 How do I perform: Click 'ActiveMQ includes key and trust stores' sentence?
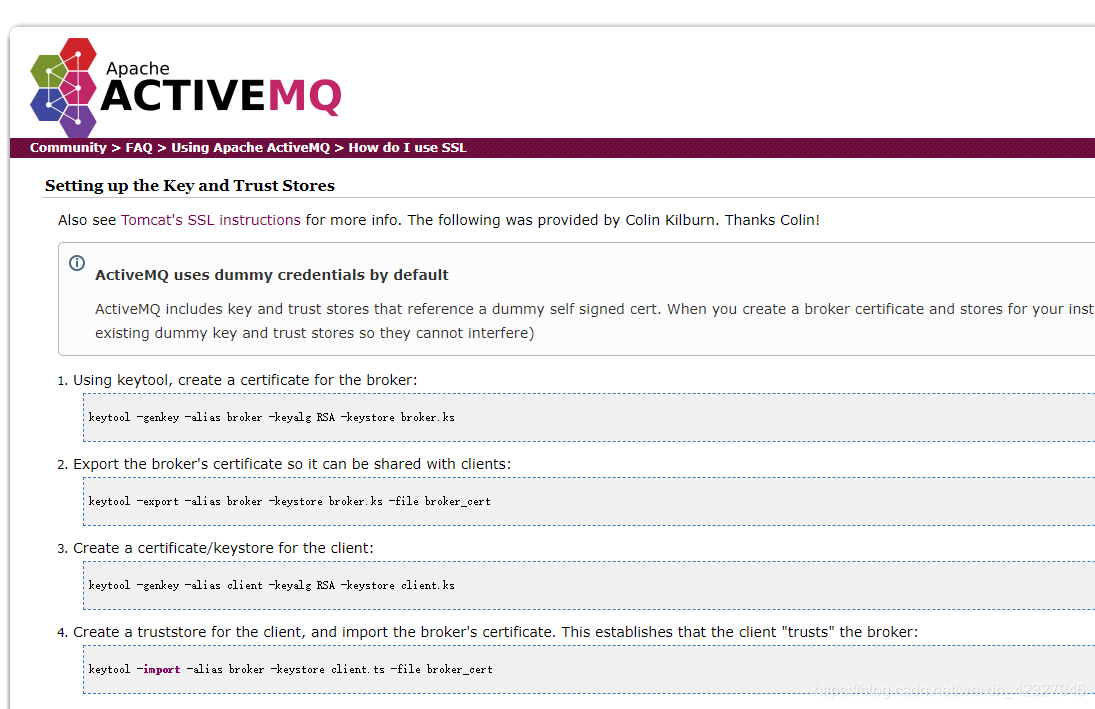(595, 309)
